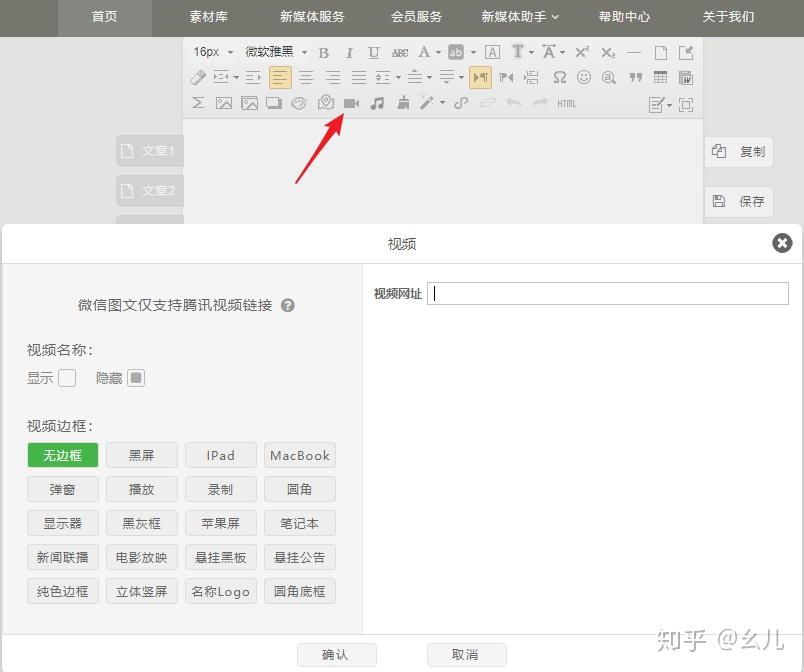Select the IPad border style

click(220, 455)
